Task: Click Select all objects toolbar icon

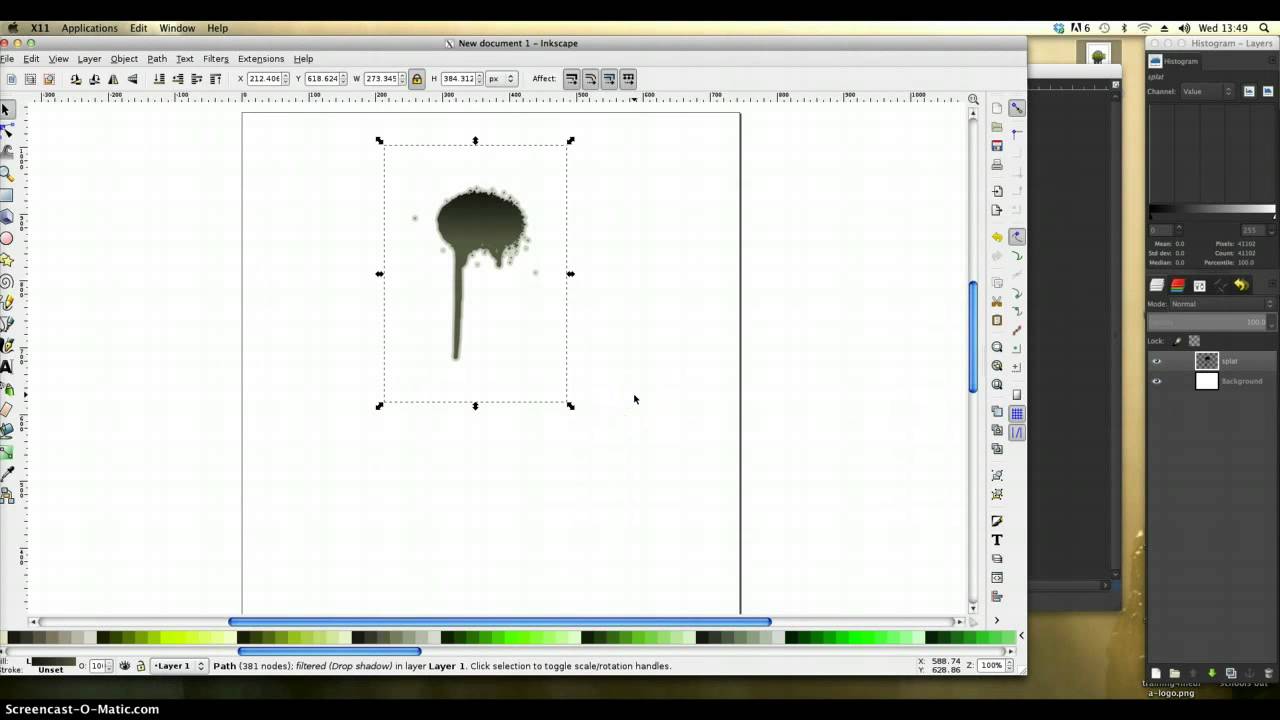Action: 11,79
